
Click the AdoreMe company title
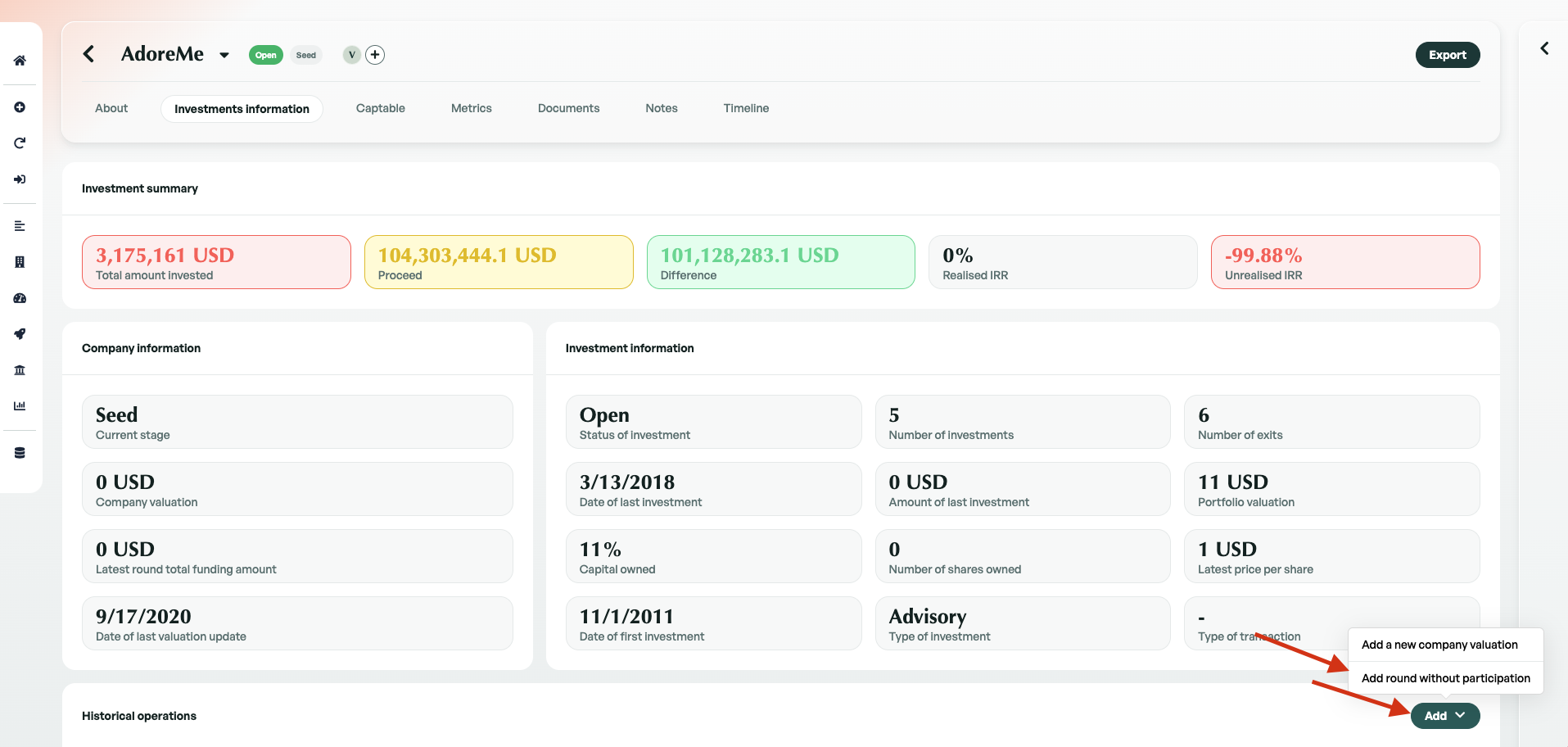pyautogui.click(x=162, y=54)
